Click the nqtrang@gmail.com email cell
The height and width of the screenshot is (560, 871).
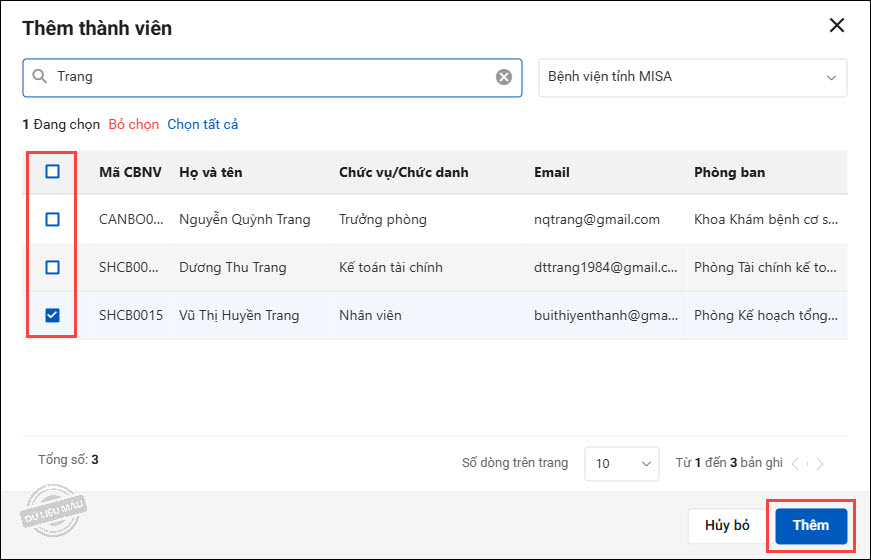coord(596,219)
